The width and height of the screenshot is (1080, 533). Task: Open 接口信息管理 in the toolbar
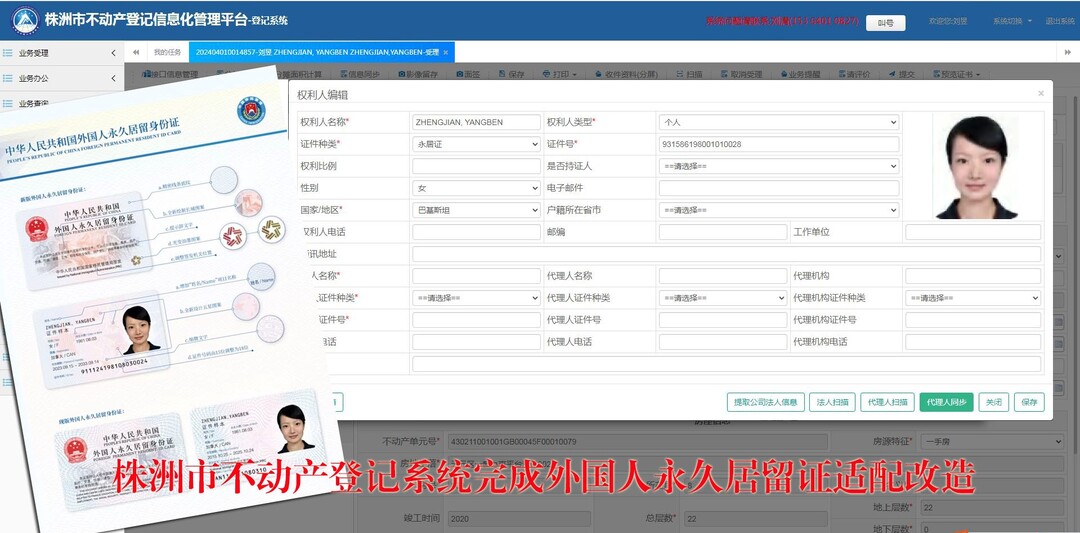click(x=170, y=74)
